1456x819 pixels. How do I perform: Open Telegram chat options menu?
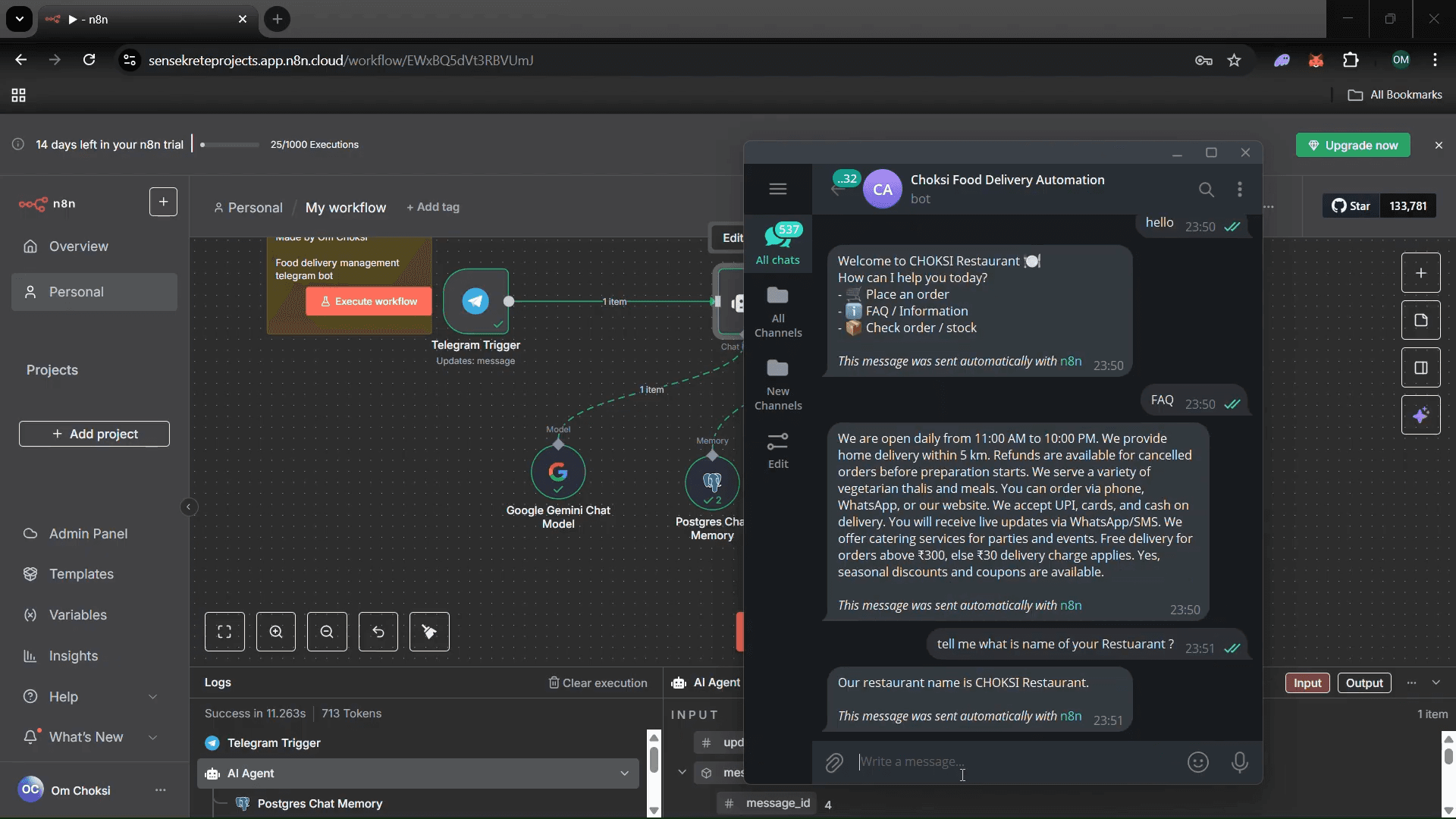pyautogui.click(x=1240, y=189)
